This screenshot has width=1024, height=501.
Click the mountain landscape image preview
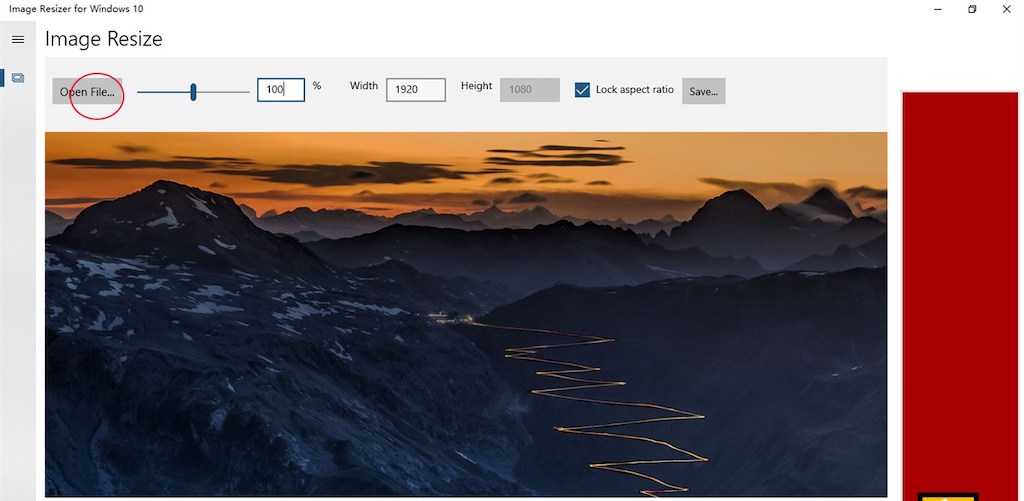coord(466,314)
